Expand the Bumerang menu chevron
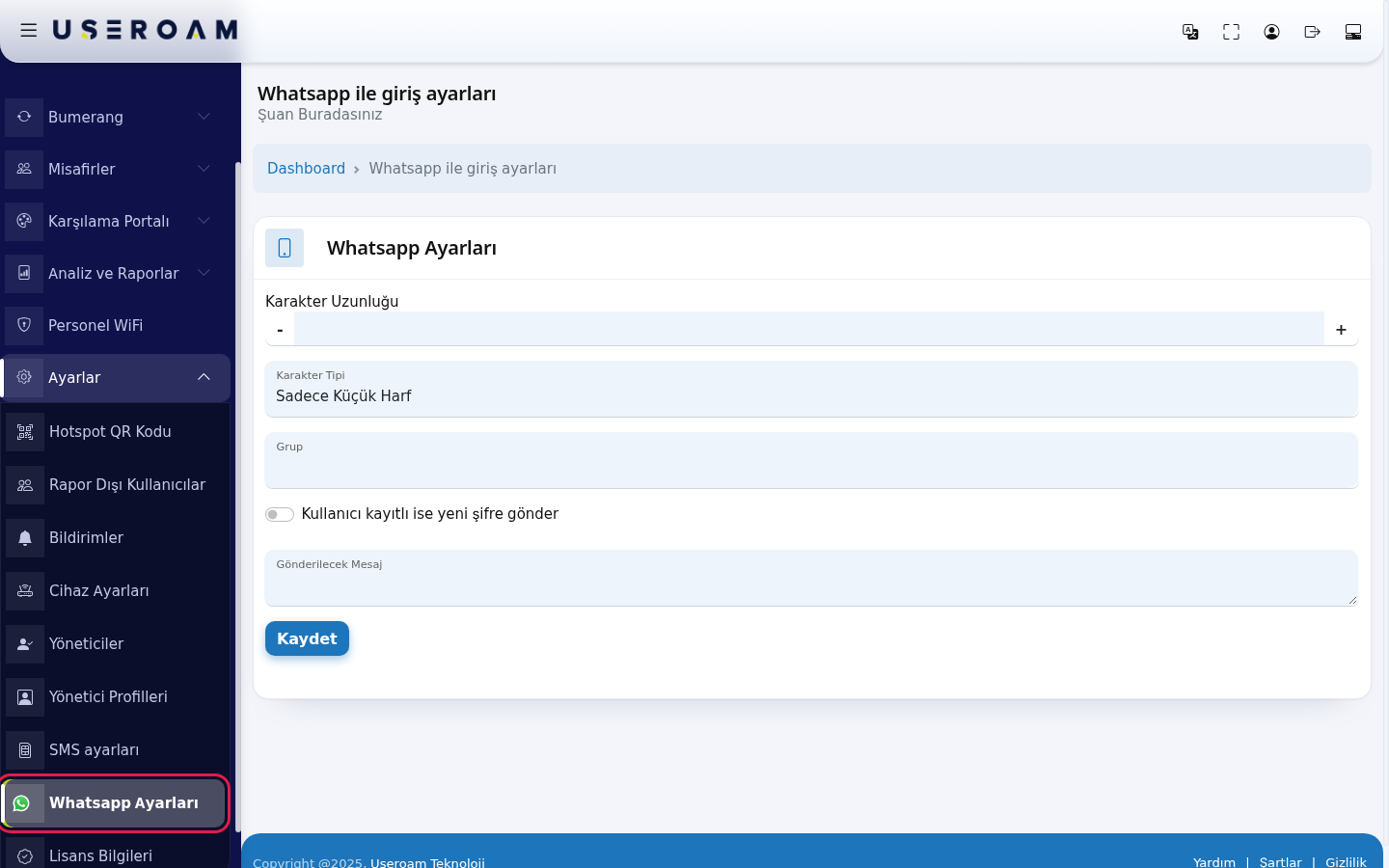Image resolution: width=1389 pixels, height=868 pixels. (x=204, y=117)
